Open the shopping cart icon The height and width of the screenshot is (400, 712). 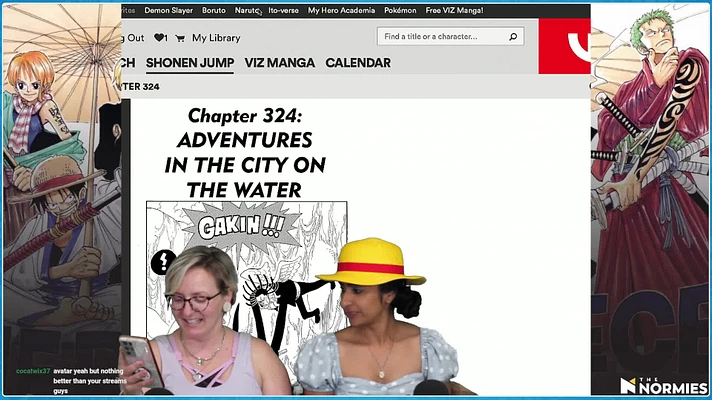[x=180, y=39]
